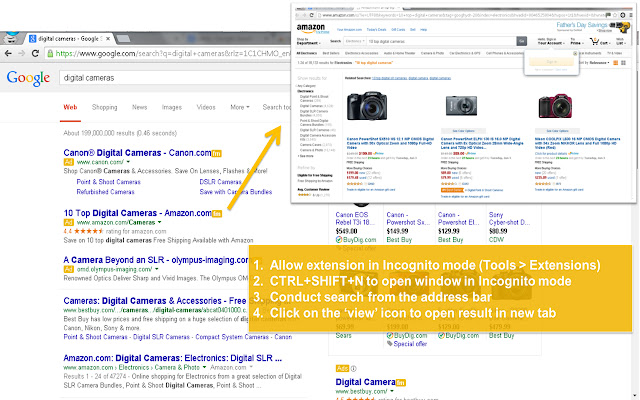This screenshot has height=400, width=640.
Task: Click See Color Options under gray Canon ELPH
Action: click(x=463, y=131)
